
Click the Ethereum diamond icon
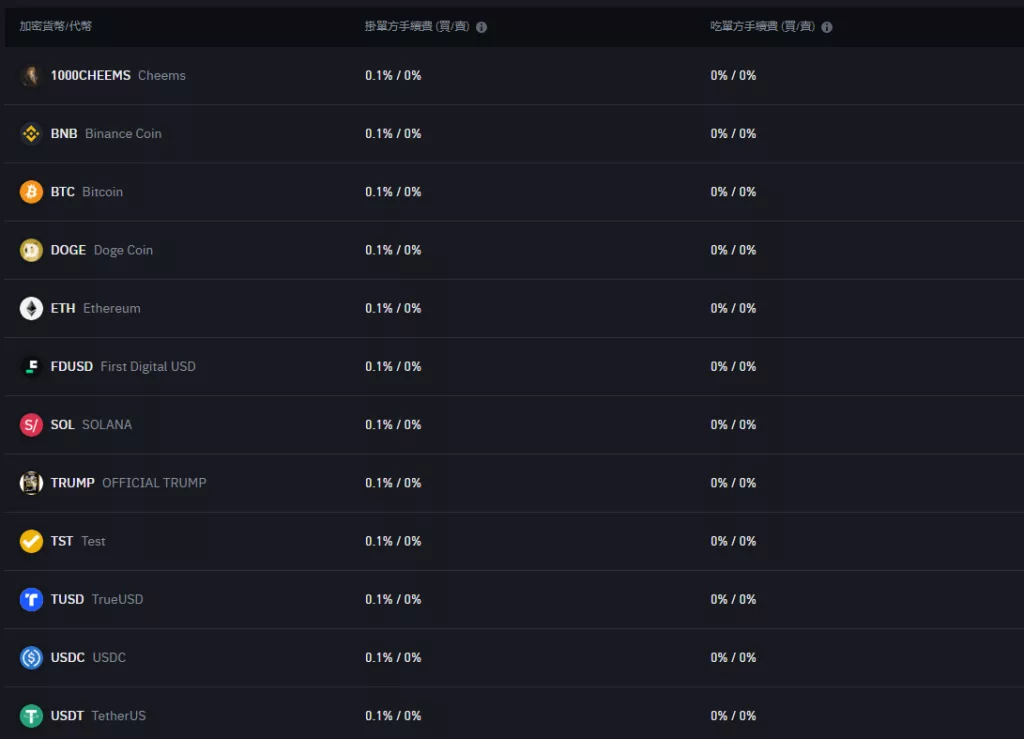(x=31, y=308)
